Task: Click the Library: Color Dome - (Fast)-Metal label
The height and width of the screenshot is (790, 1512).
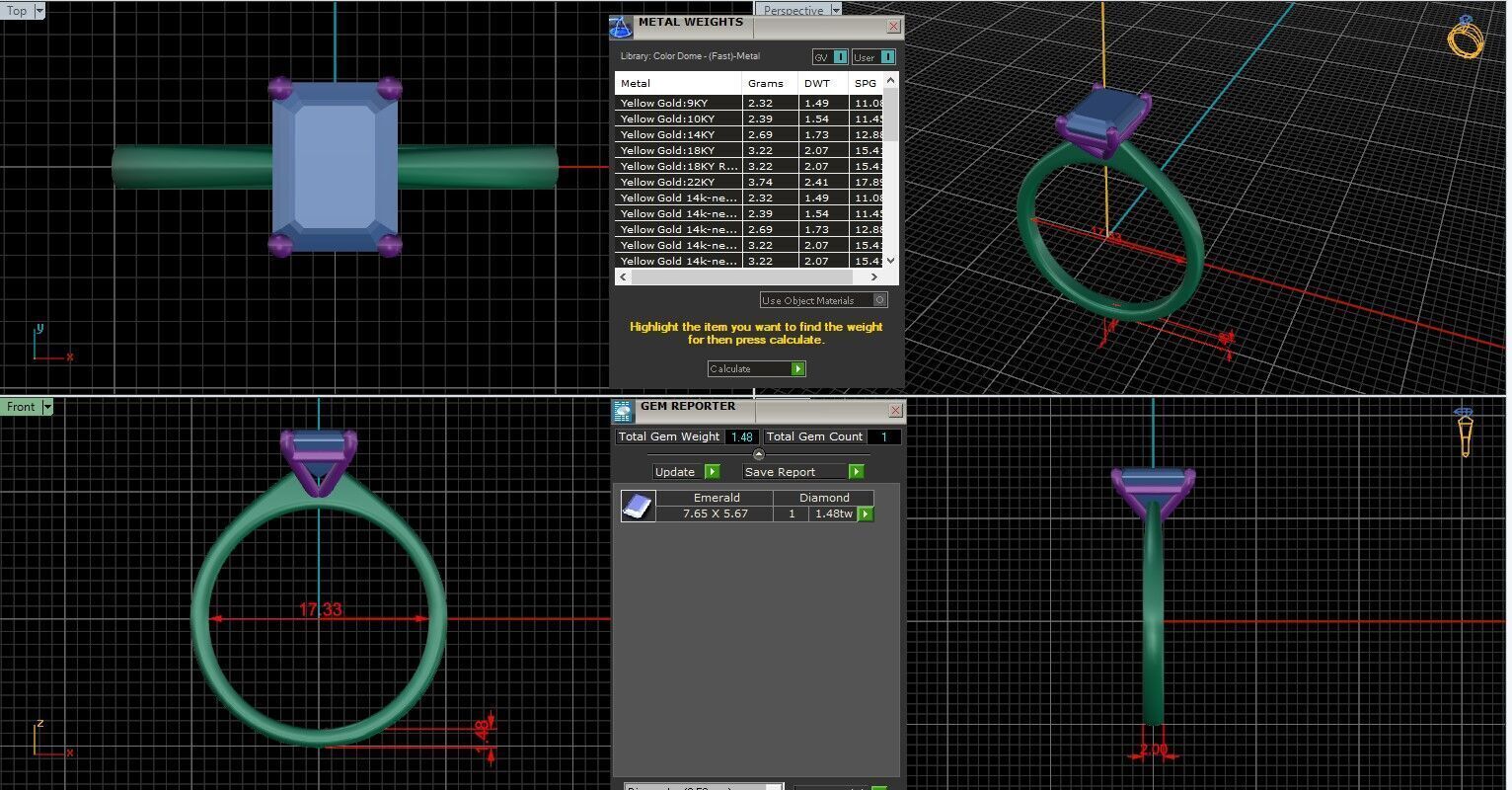Action: click(x=690, y=56)
